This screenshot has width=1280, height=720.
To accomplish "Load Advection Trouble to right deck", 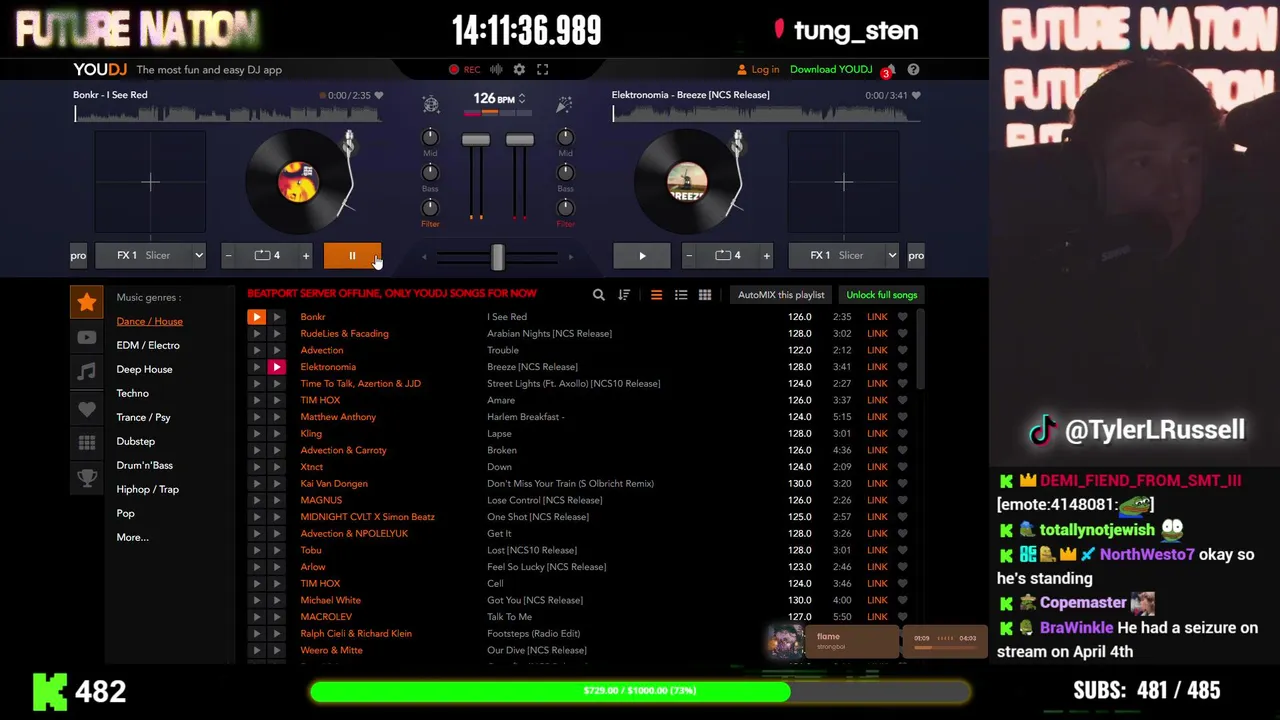I will pyautogui.click(x=277, y=350).
